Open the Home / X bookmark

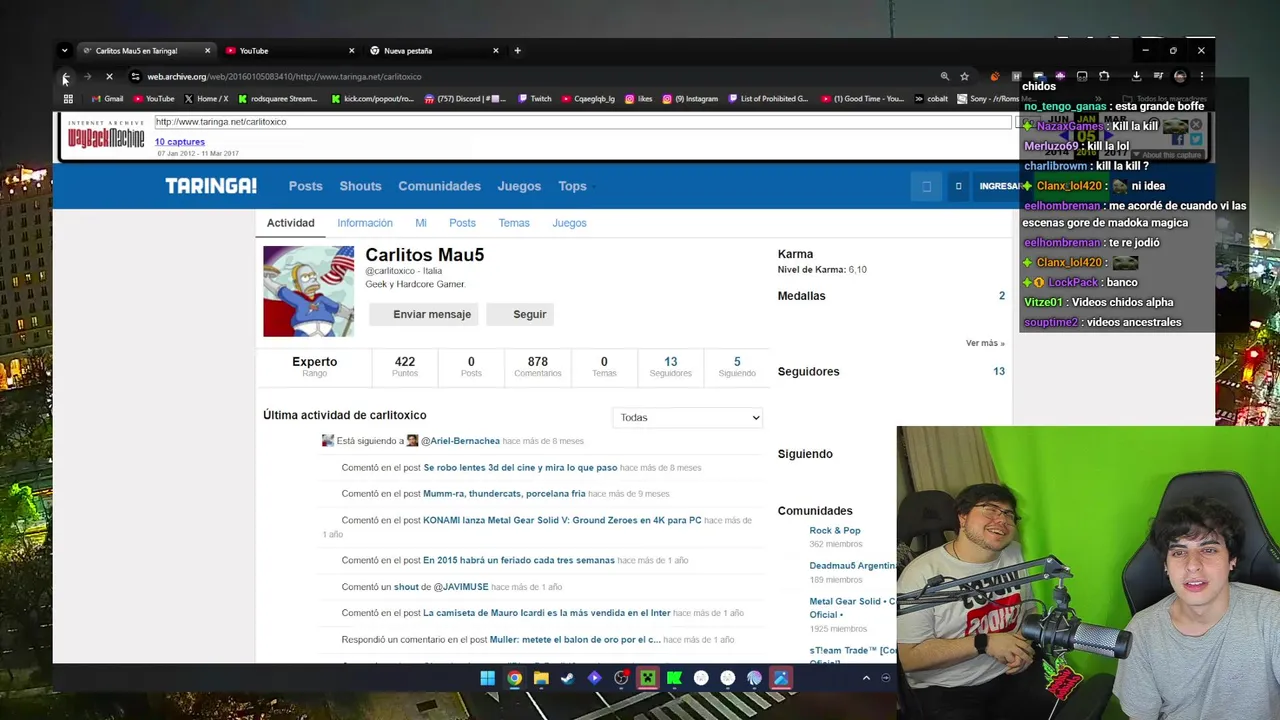(206, 99)
